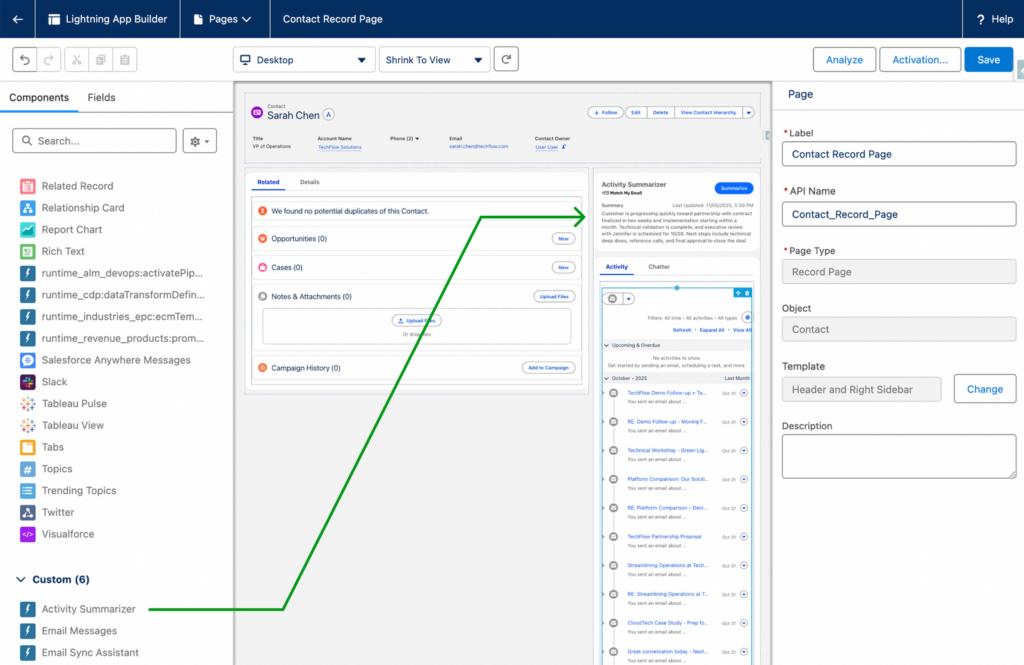This screenshot has width=1024, height=665.
Task: Click the cut scissors icon
Action: tap(77, 60)
